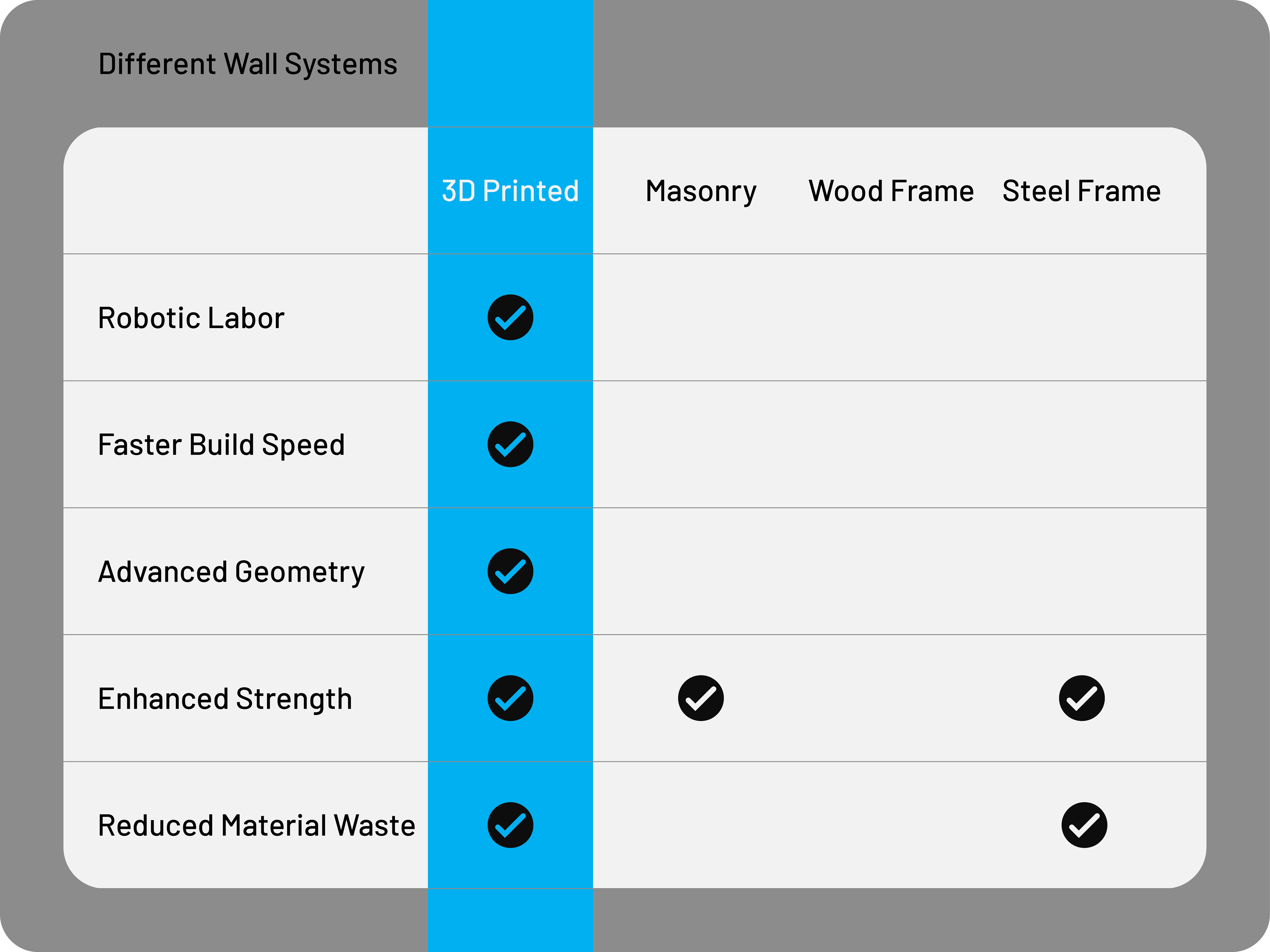Screen dimensions: 1270x952
Task: Click the Masonry Enhanced Strength checkmark
Action: click(x=700, y=698)
